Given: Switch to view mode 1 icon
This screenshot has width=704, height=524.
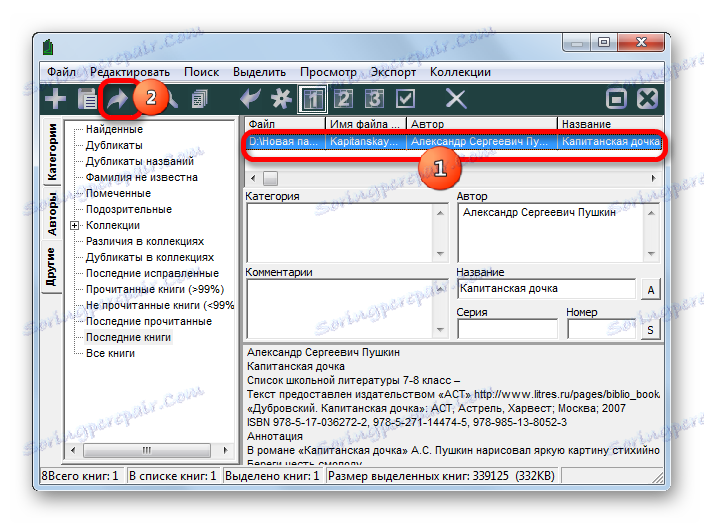Looking at the screenshot, I should pos(313,99).
